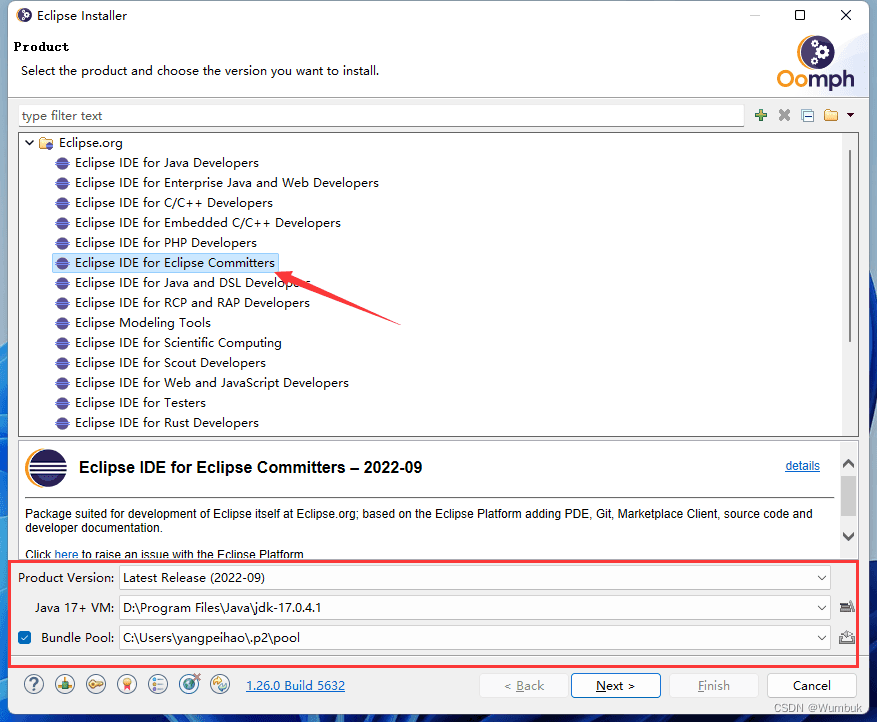The height and width of the screenshot is (722, 877).
Task: Click the description panel scroll-up arrow
Action: click(x=848, y=464)
